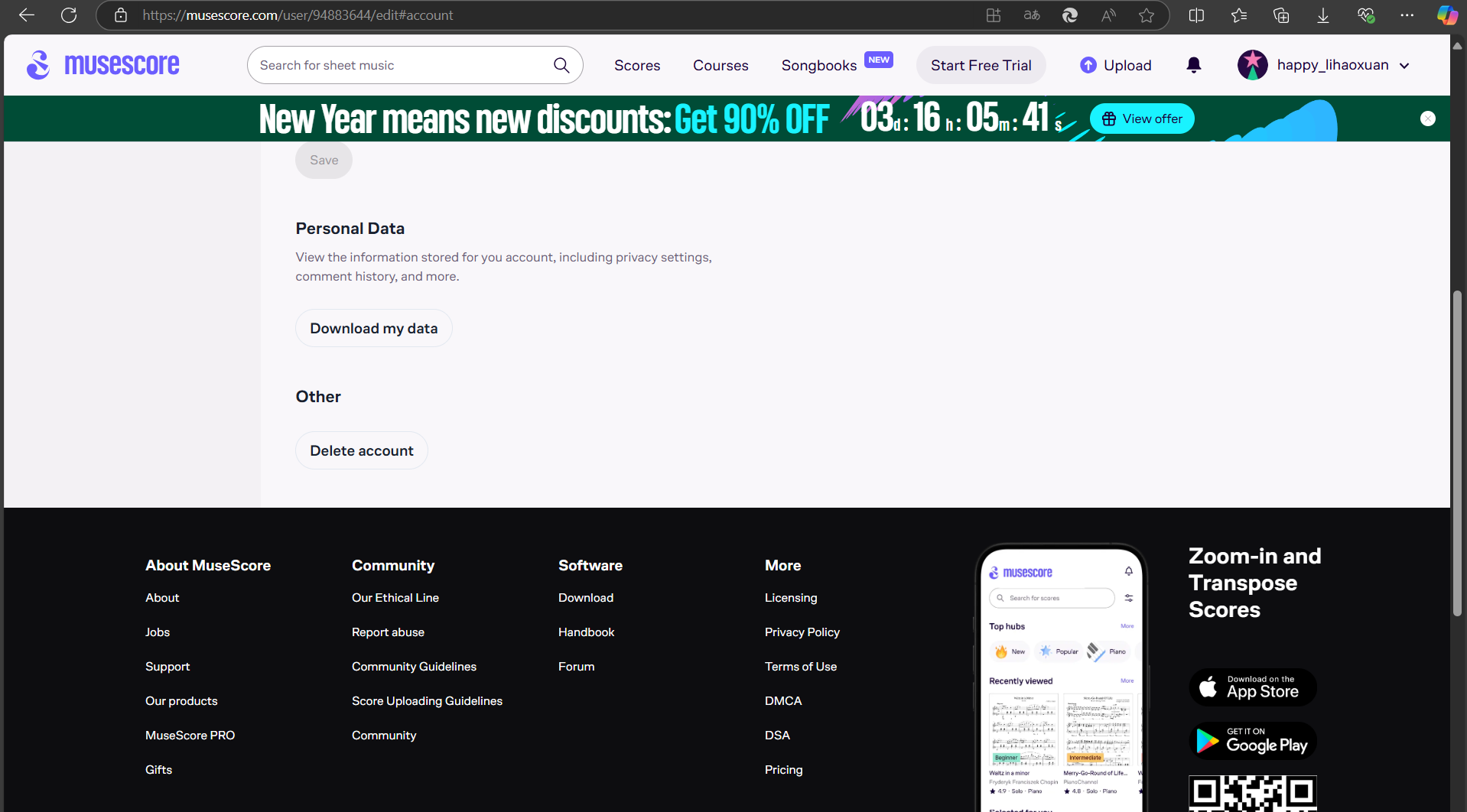Viewport: 1467px width, 812px height.
Task: Open Scores menu
Action: pyautogui.click(x=637, y=66)
